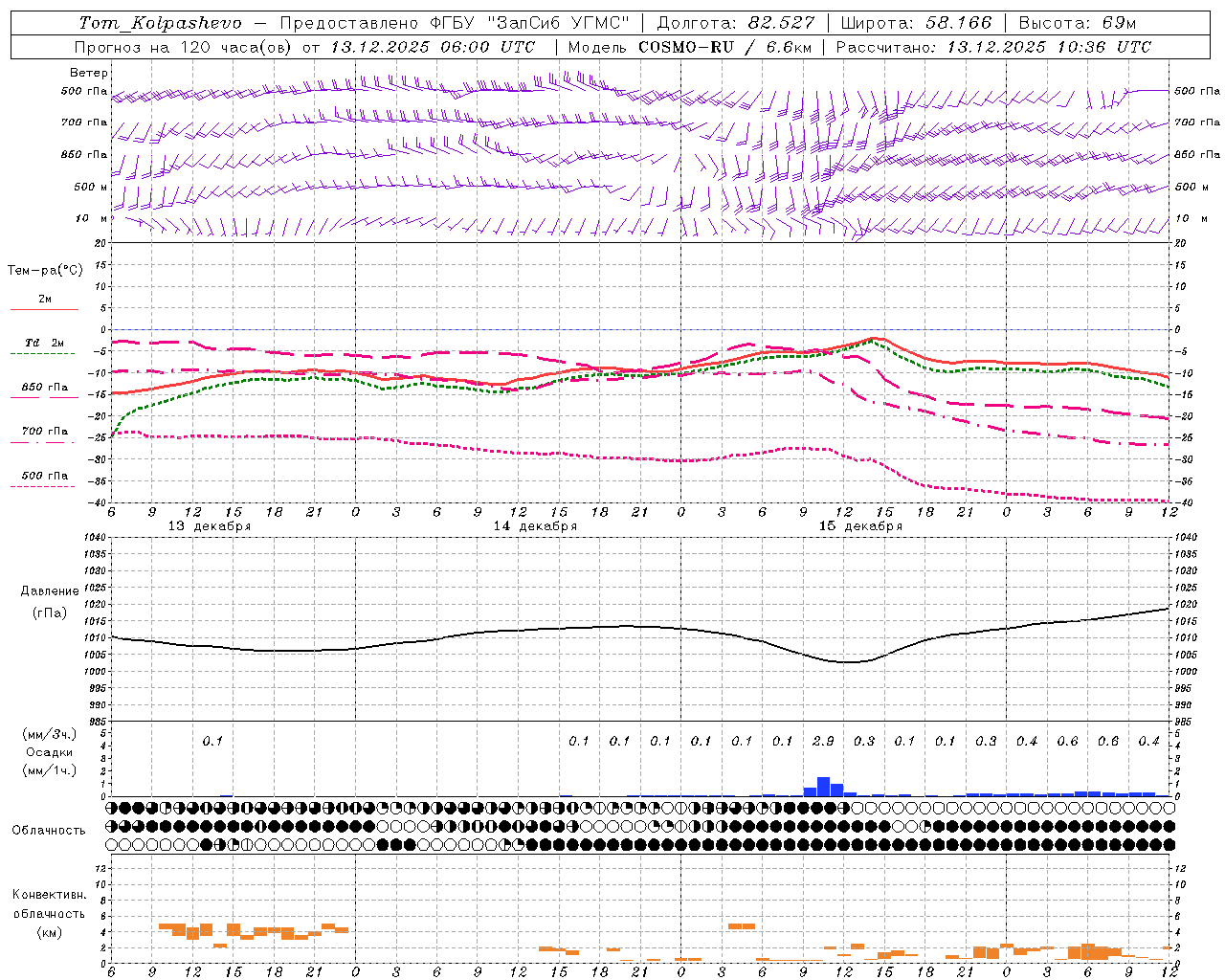Click the Долгота: 82.527 value
This screenshot has width=1225, height=980.
coord(736,23)
